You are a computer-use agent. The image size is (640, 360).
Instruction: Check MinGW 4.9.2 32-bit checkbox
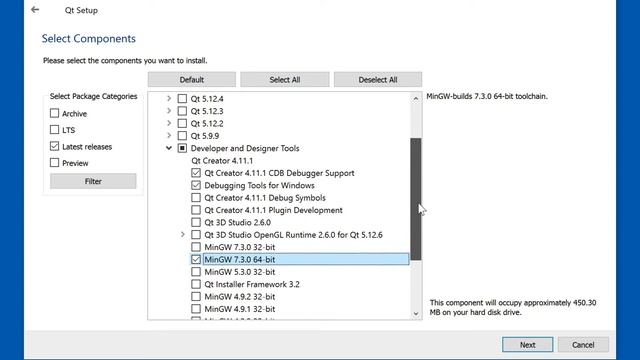[196, 296]
